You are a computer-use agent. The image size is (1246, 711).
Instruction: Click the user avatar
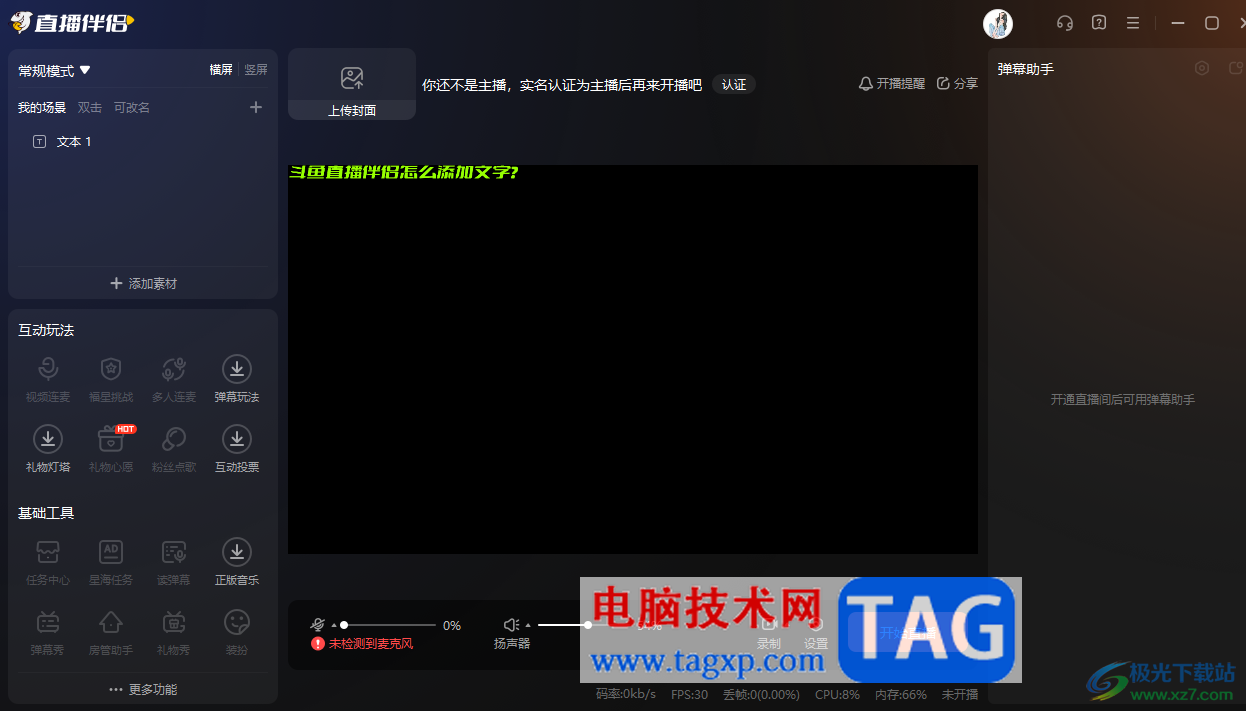(998, 24)
